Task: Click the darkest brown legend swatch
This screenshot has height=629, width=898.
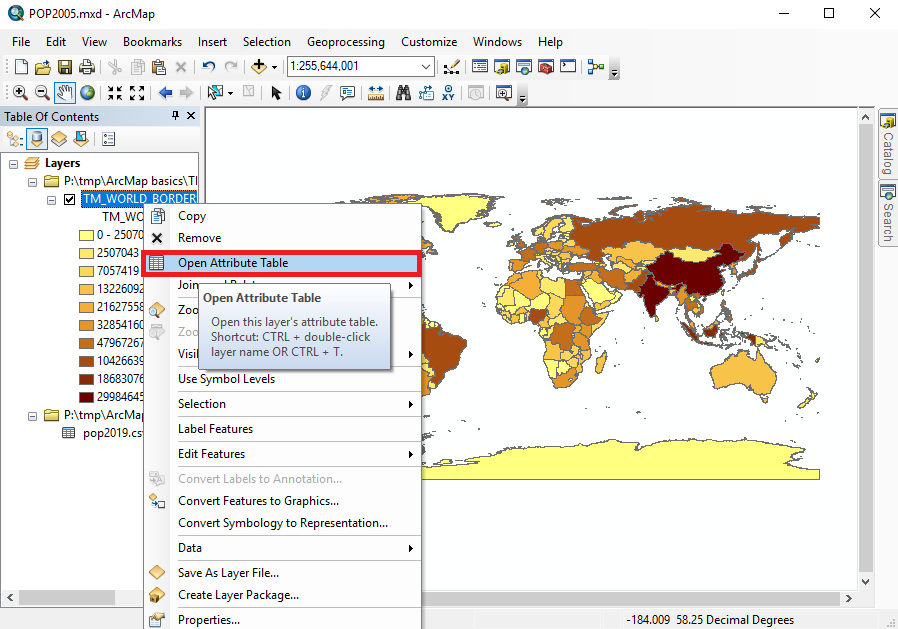Action: click(86, 397)
